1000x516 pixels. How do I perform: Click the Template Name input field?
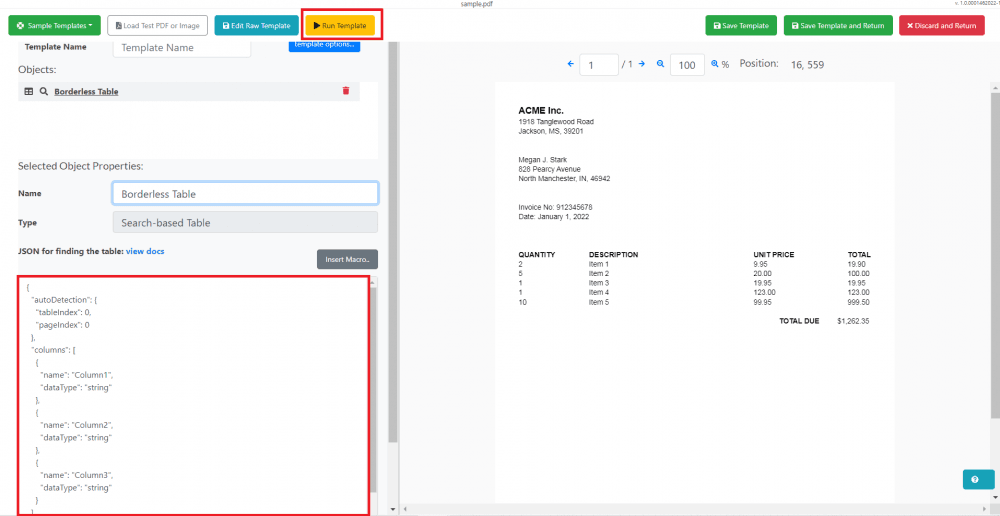tap(181, 47)
